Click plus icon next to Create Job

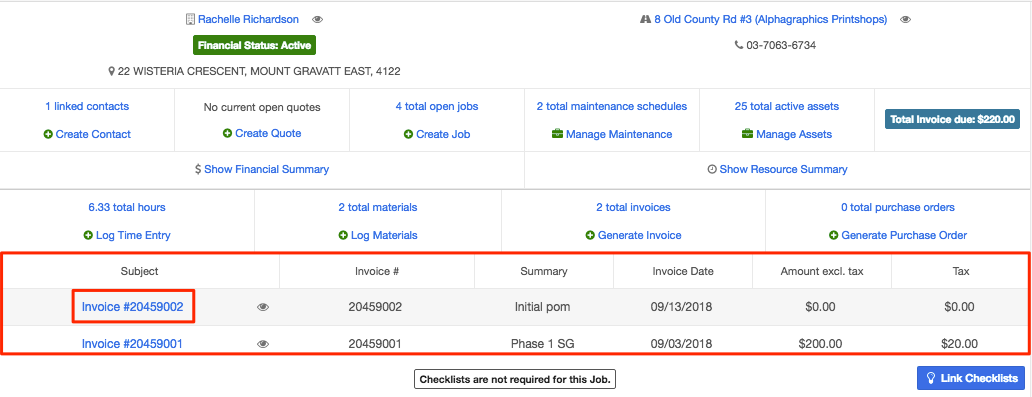click(x=408, y=134)
